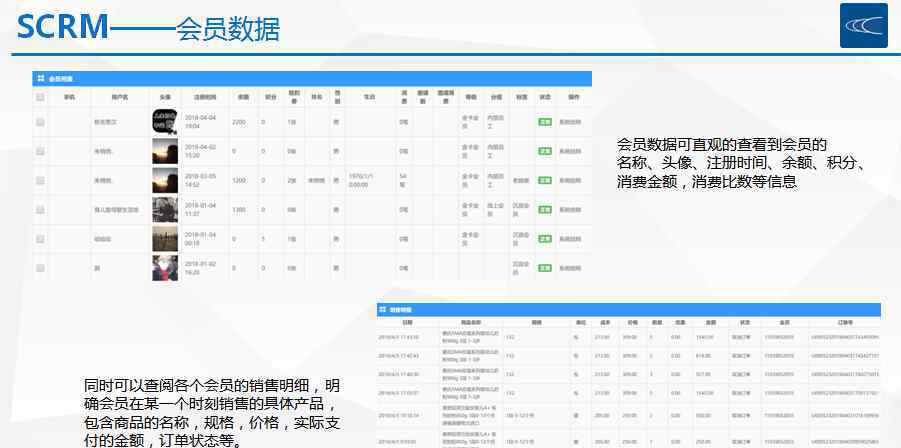Click the green status badge in the 2018-01-02 row

tap(545, 268)
